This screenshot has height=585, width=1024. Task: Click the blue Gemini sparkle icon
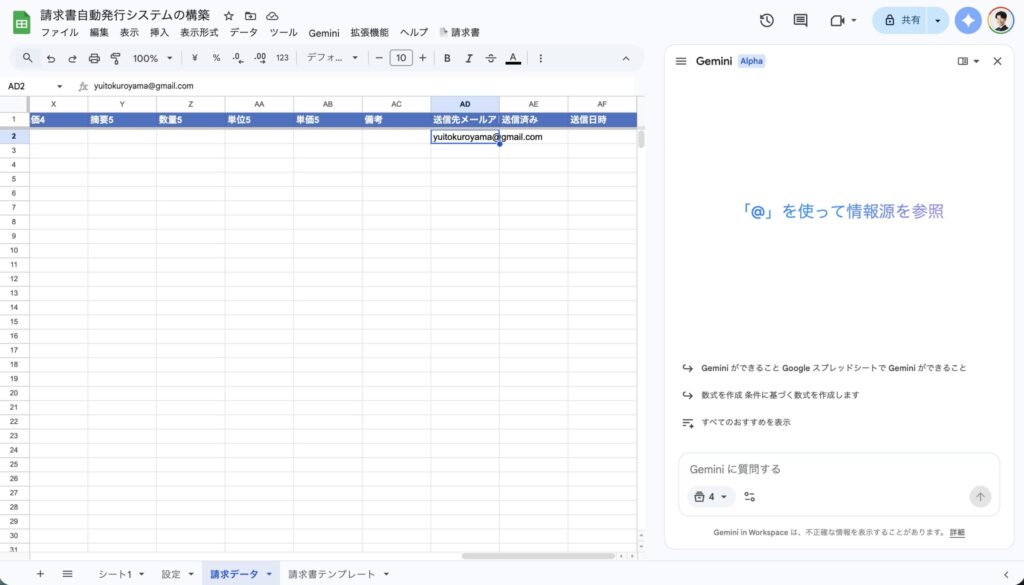click(x=967, y=20)
